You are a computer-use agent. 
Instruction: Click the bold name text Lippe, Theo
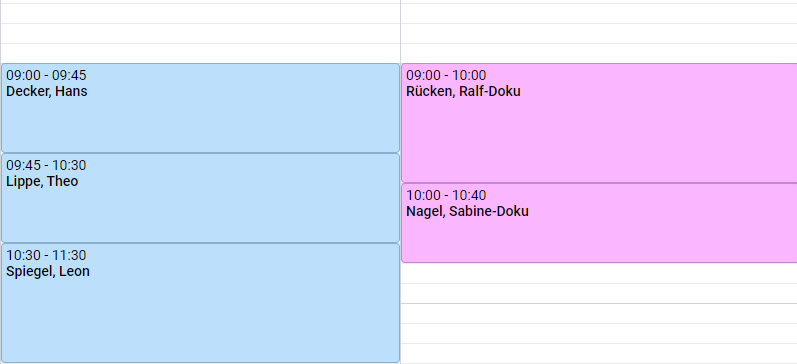coord(42,181)
